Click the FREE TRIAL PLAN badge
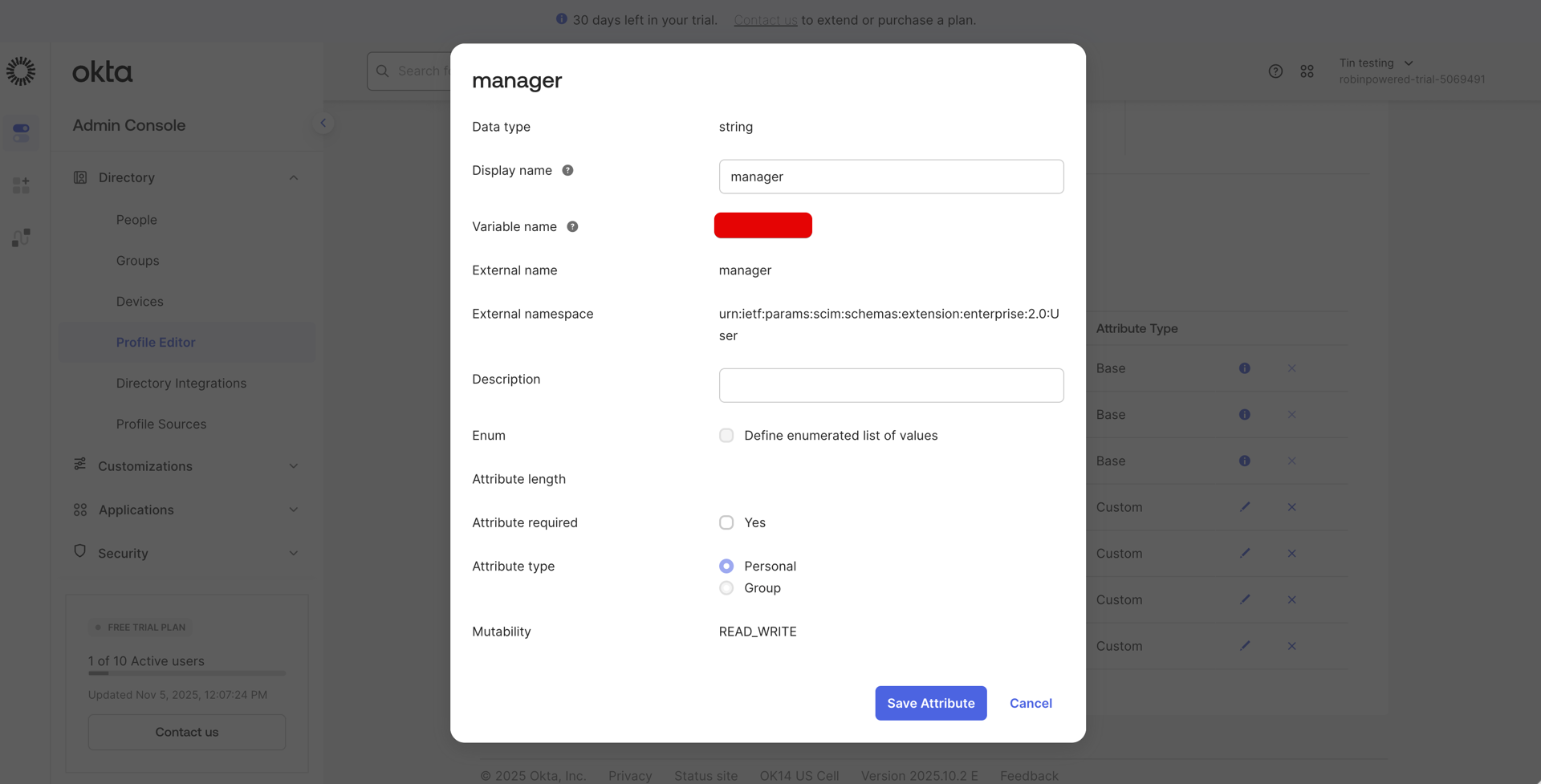Screen dimensions: 1541x784 coord(140,628)
